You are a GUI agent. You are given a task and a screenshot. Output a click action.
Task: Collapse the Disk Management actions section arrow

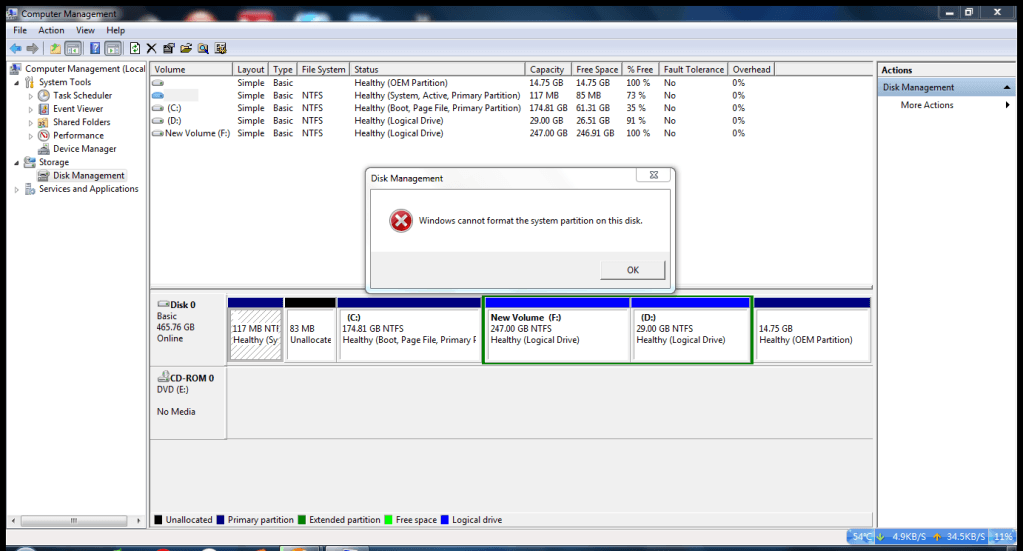click(x=1007, y=87)
